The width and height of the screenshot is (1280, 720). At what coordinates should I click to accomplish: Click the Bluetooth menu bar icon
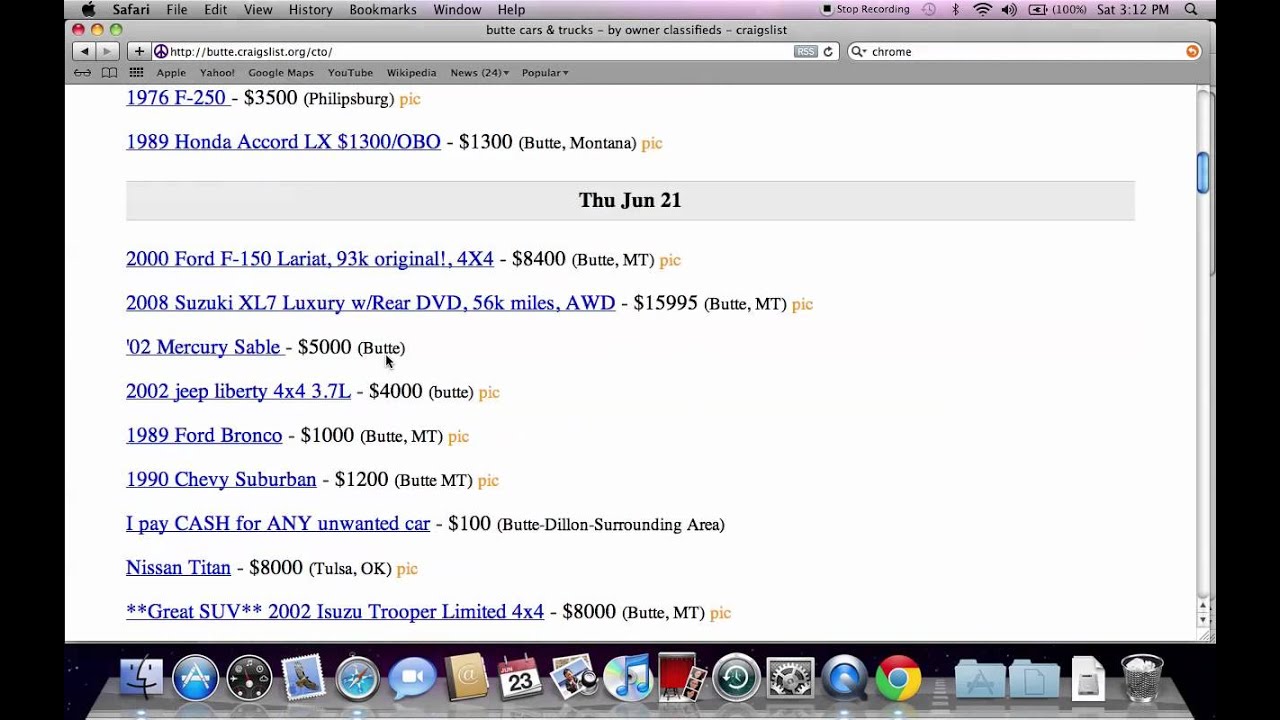(x=956, y=9)
